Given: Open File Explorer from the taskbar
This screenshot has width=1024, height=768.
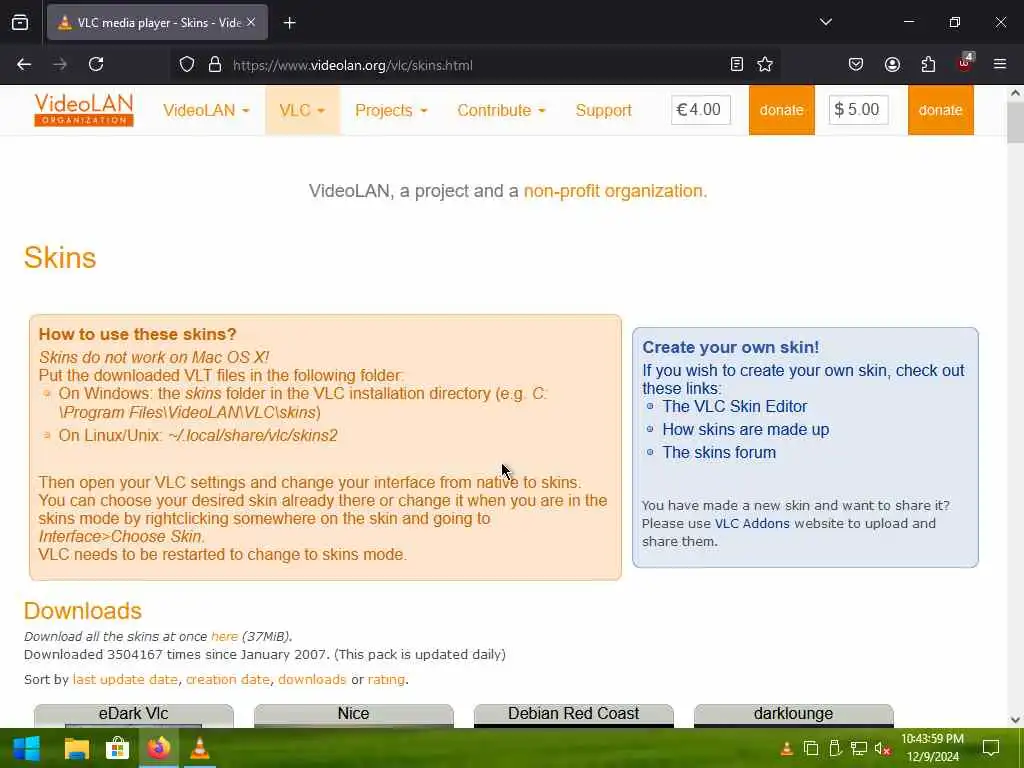Looking at the screenshot, I should [x=76, y=748].
